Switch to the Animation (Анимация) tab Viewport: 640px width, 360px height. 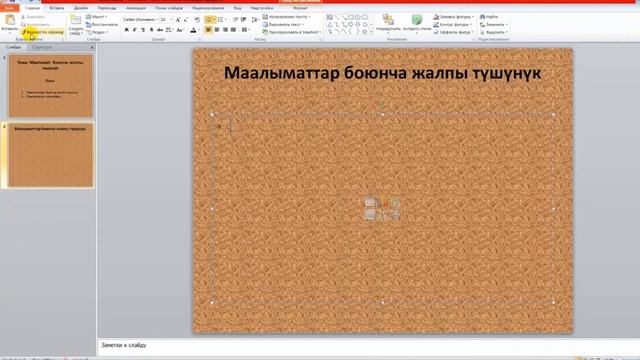[x=136, y=8]
